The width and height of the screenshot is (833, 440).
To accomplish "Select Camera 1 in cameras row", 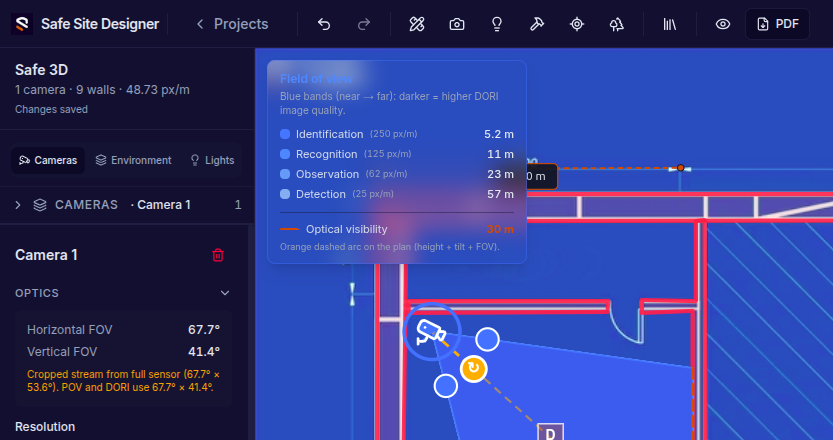I will click(x=164, y=205).
